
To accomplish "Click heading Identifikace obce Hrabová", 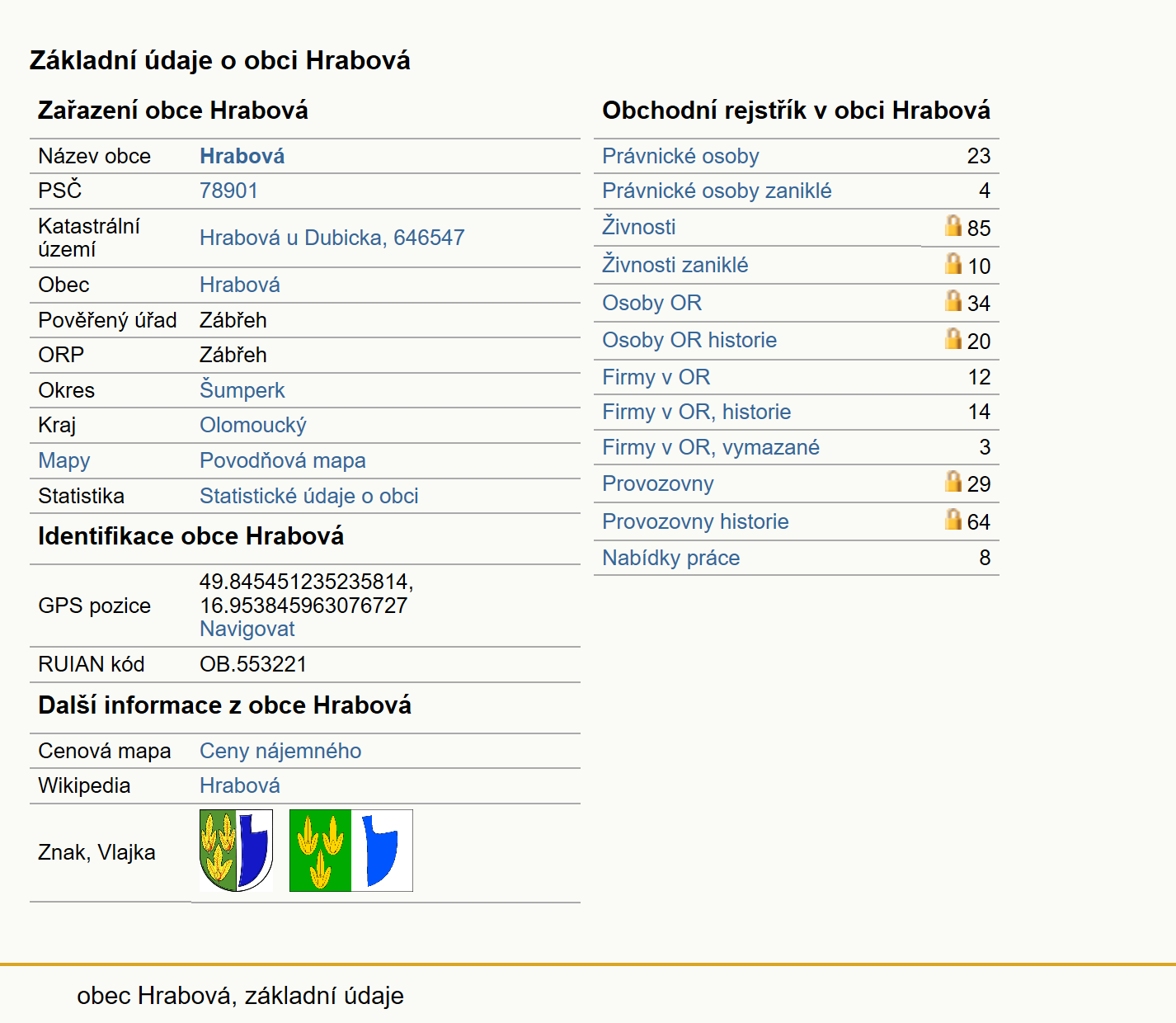I will tap(191, 536).
